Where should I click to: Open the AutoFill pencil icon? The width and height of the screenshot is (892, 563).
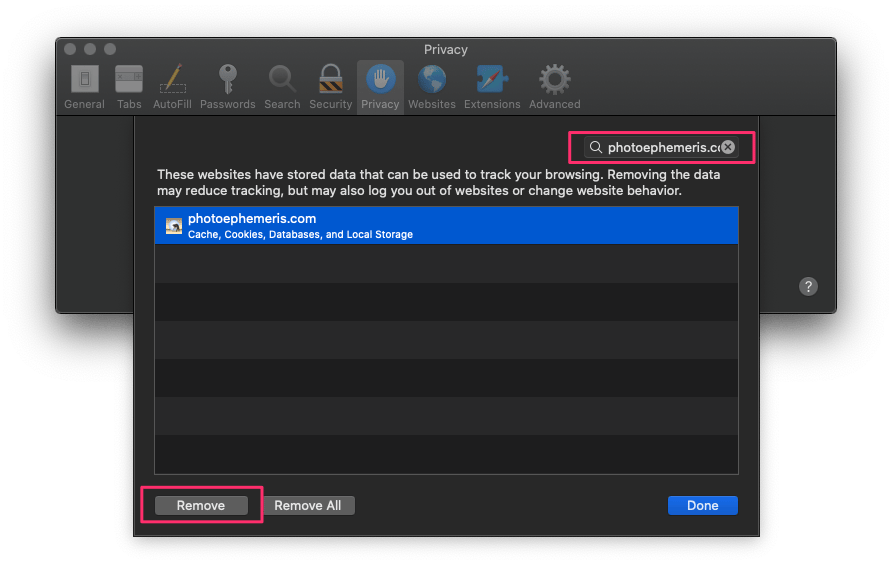click(172, 78)
